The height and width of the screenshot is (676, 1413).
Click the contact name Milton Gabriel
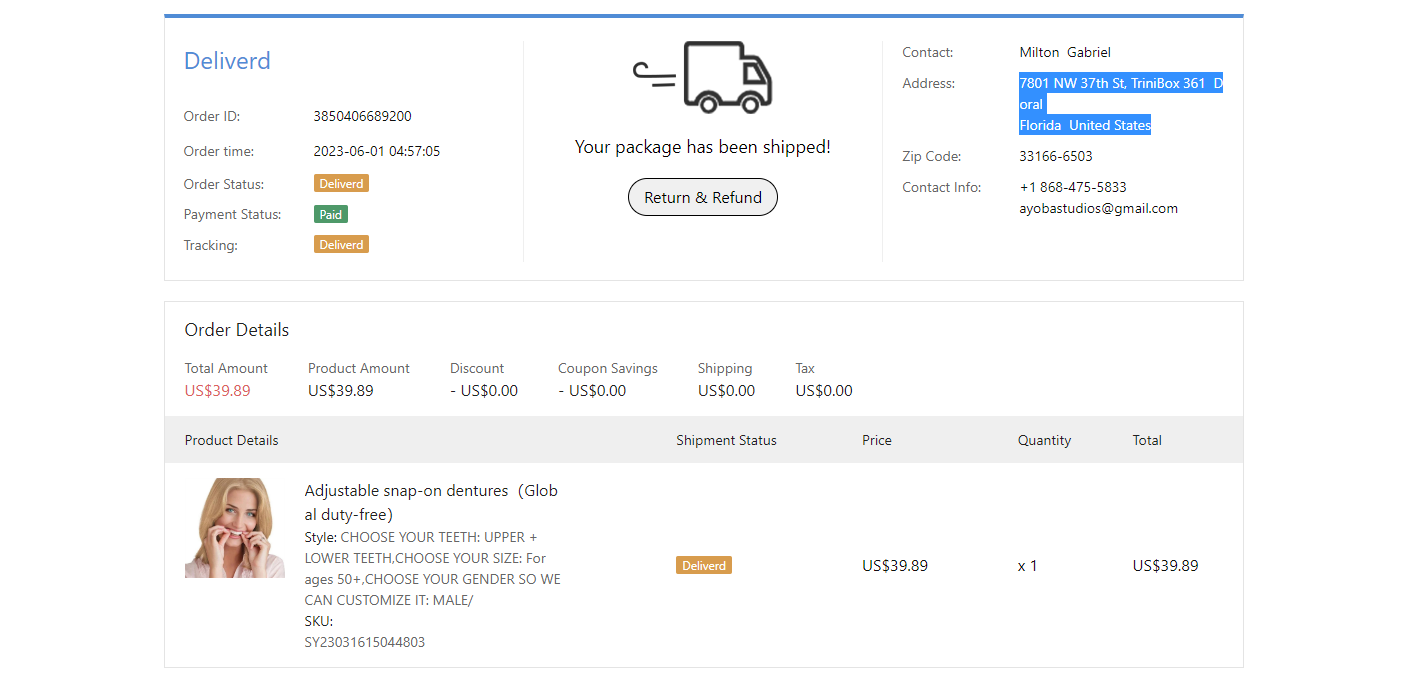1064,52
